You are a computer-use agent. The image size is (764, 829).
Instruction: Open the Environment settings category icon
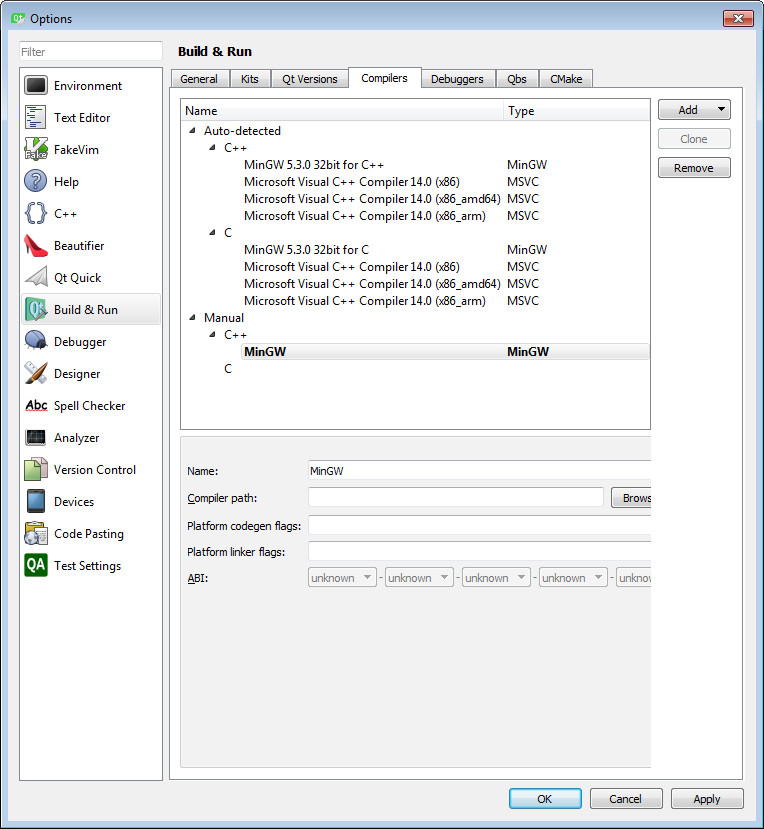(36, 86)
